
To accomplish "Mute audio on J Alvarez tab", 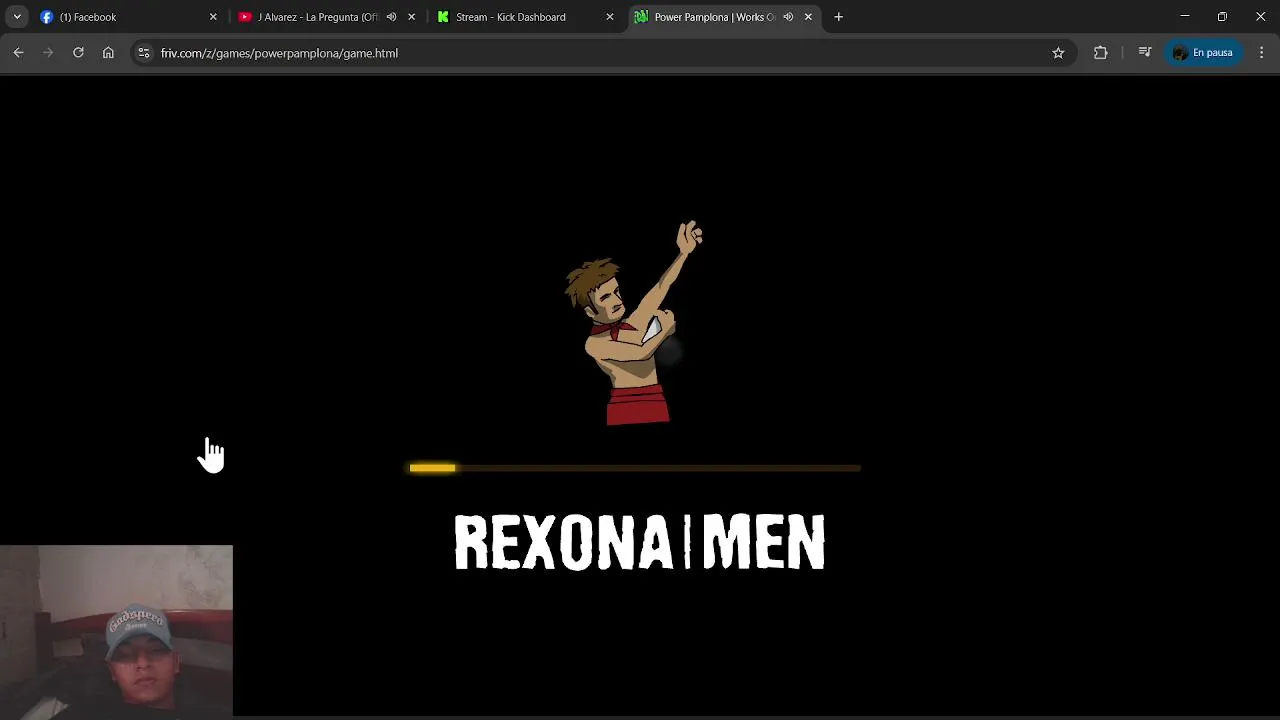I will pyautogui.click(x=391, y=17).
